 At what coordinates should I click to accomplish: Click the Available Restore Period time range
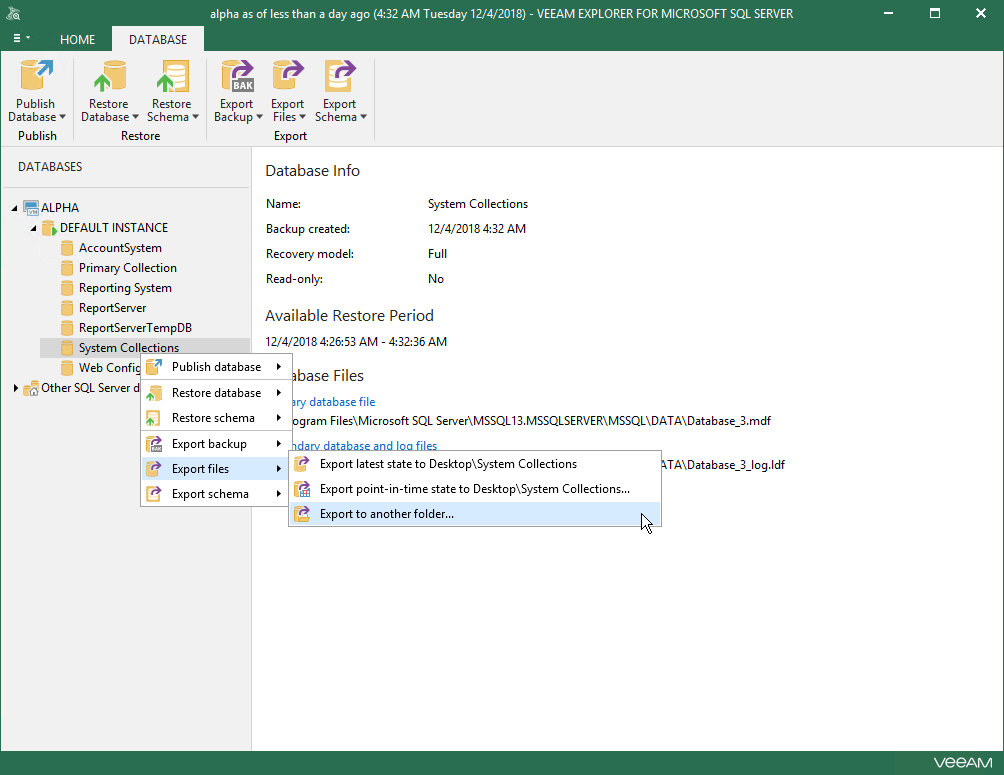(356, 342)
